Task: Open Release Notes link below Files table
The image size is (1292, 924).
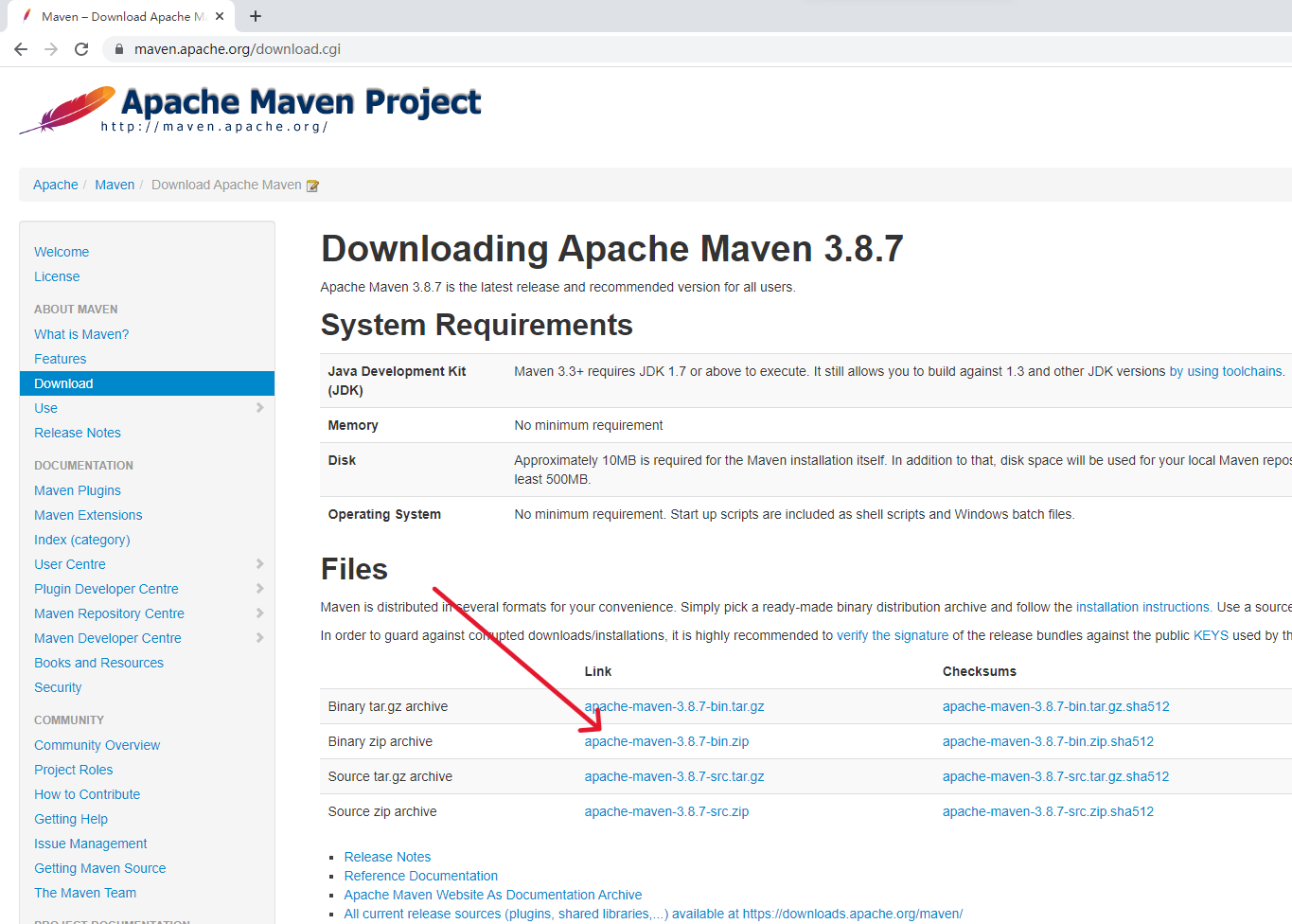Action: coord(387,857)
